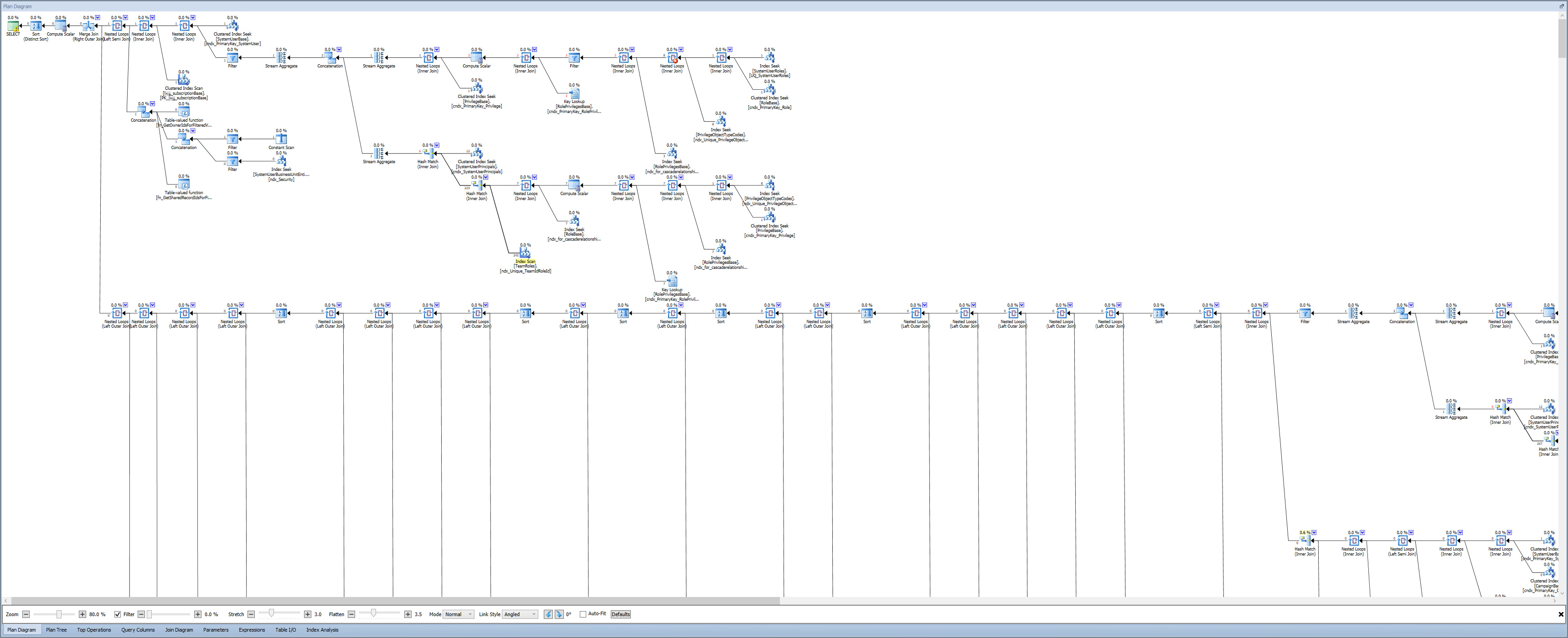The height and width of the screenshot is (638, 1568).
Task: Click the Constant Scan operator icon
Action: click(x=281, y=139)
